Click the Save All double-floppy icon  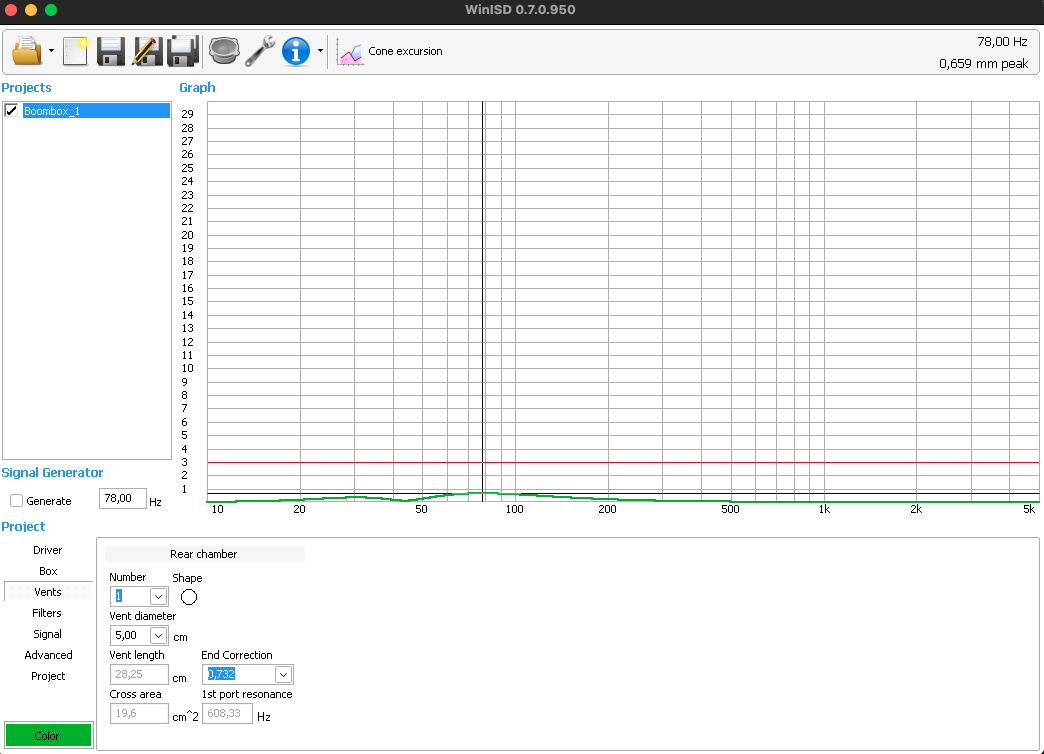point(182,51)
